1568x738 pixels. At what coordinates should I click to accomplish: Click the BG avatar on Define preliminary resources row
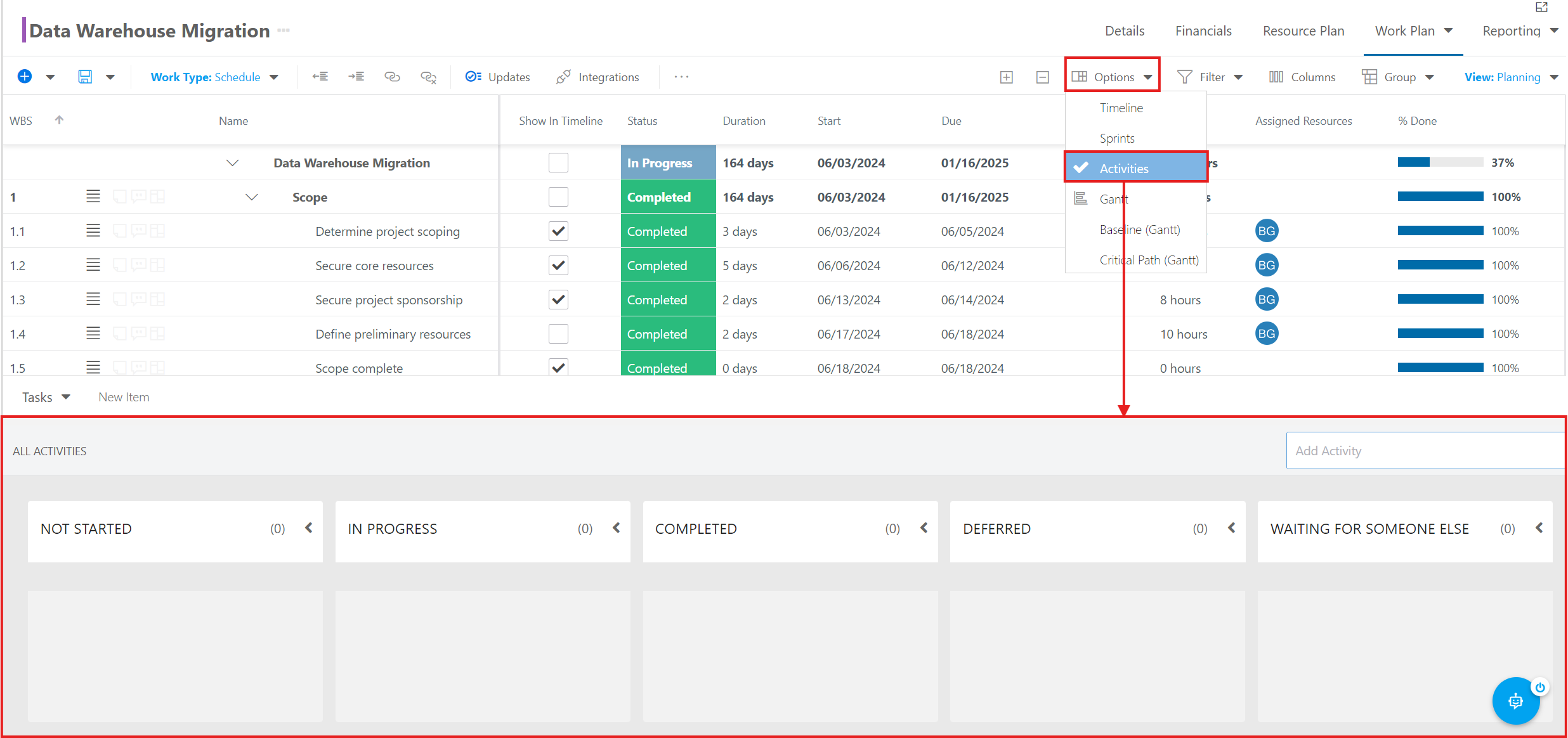coord(1267,333)
